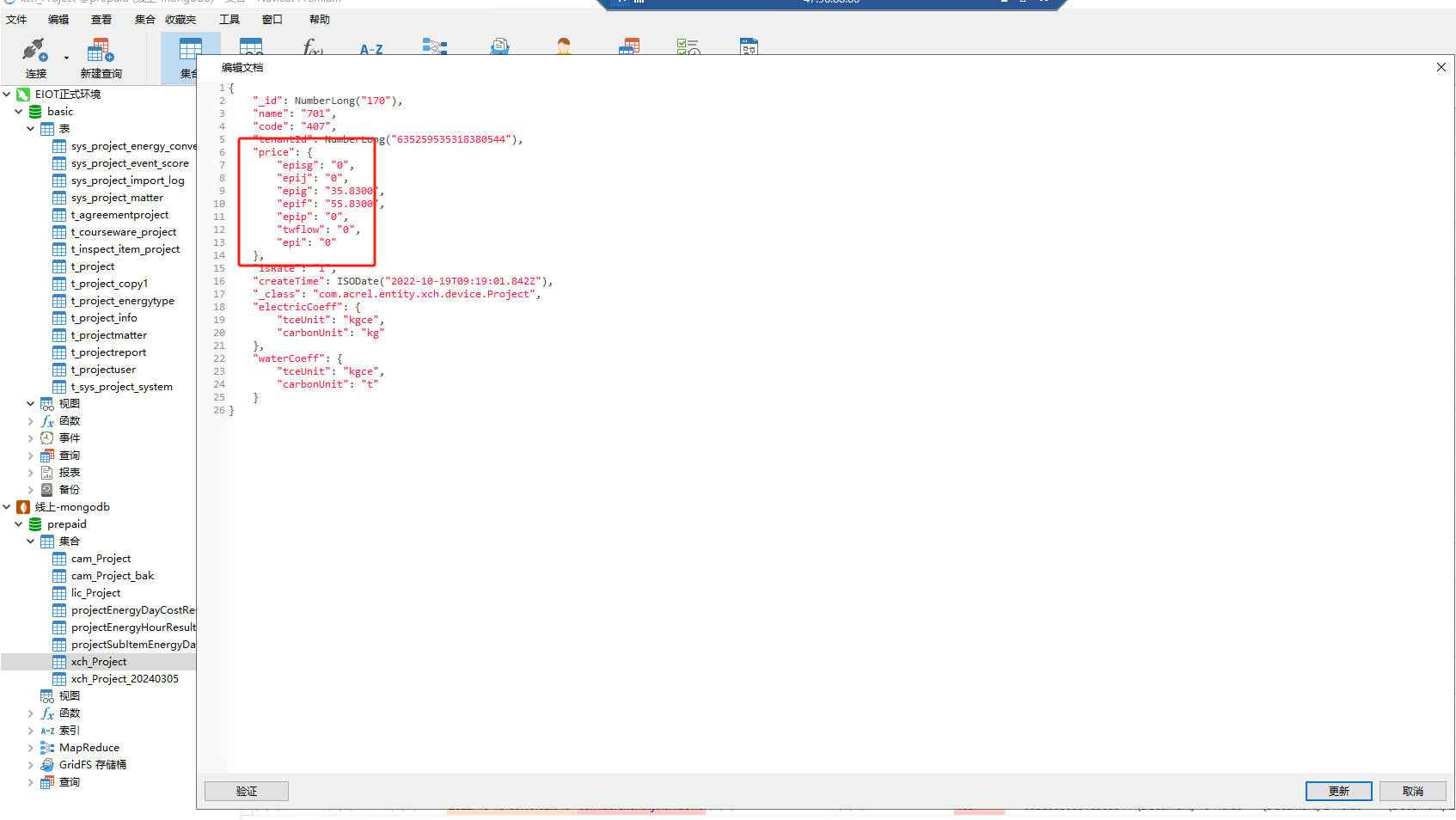The width and height of the screenshot is (1456, 820).
Task: Collapse the EIOT正式环境 connection node
Action: (7, 95)
